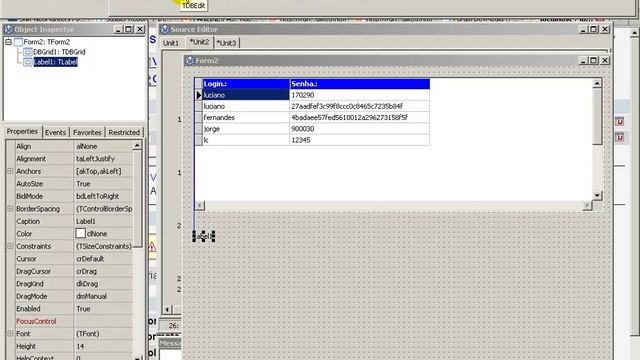640x360 pixels.
Task: Open the Favorites tab
Action: click(x=87, y=132)
